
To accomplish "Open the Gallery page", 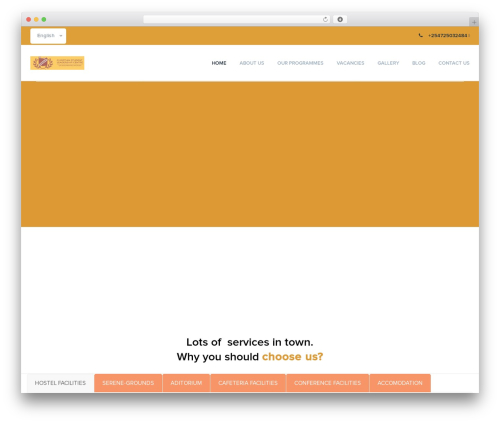I will pyautogui.click(x=388, y=63).
